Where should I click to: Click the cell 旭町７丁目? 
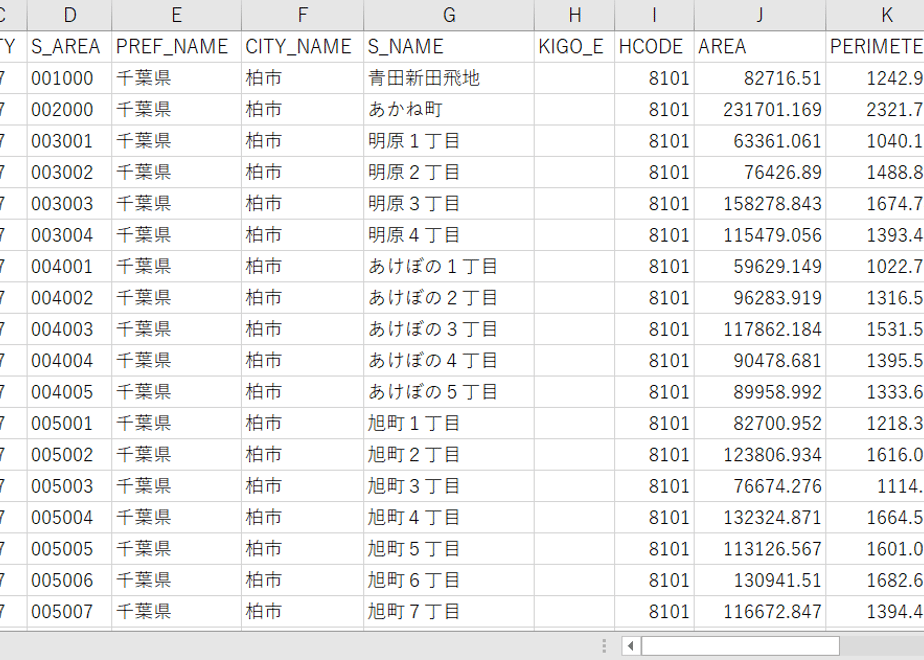[449, 611]
